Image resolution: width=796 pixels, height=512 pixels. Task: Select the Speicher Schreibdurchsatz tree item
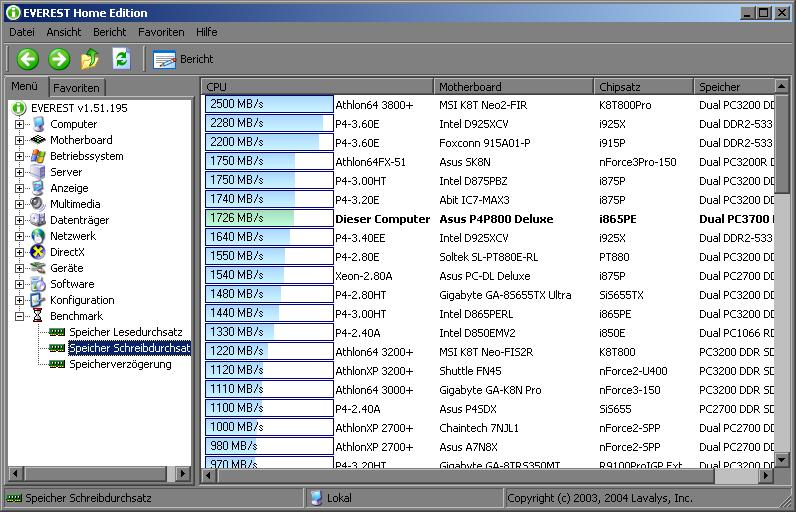click(x=129, y=348)
